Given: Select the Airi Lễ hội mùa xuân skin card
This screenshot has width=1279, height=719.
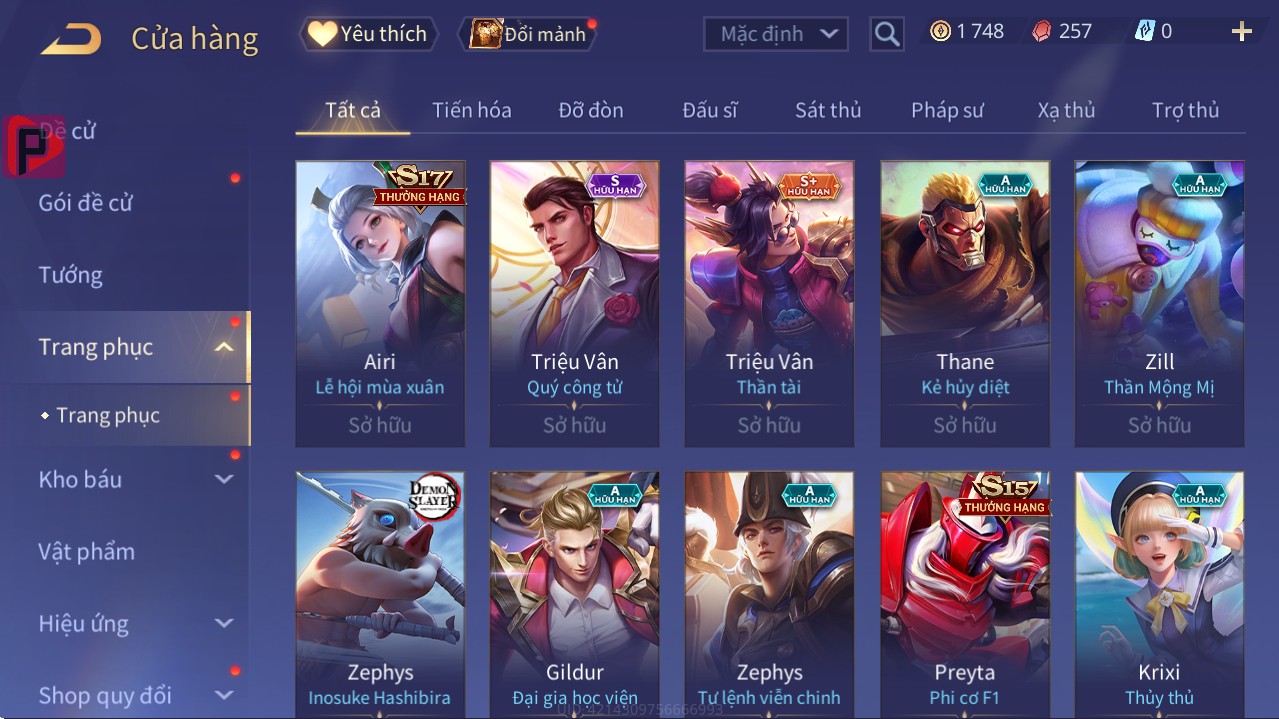Looking at the screenshot, I should 380,304.
